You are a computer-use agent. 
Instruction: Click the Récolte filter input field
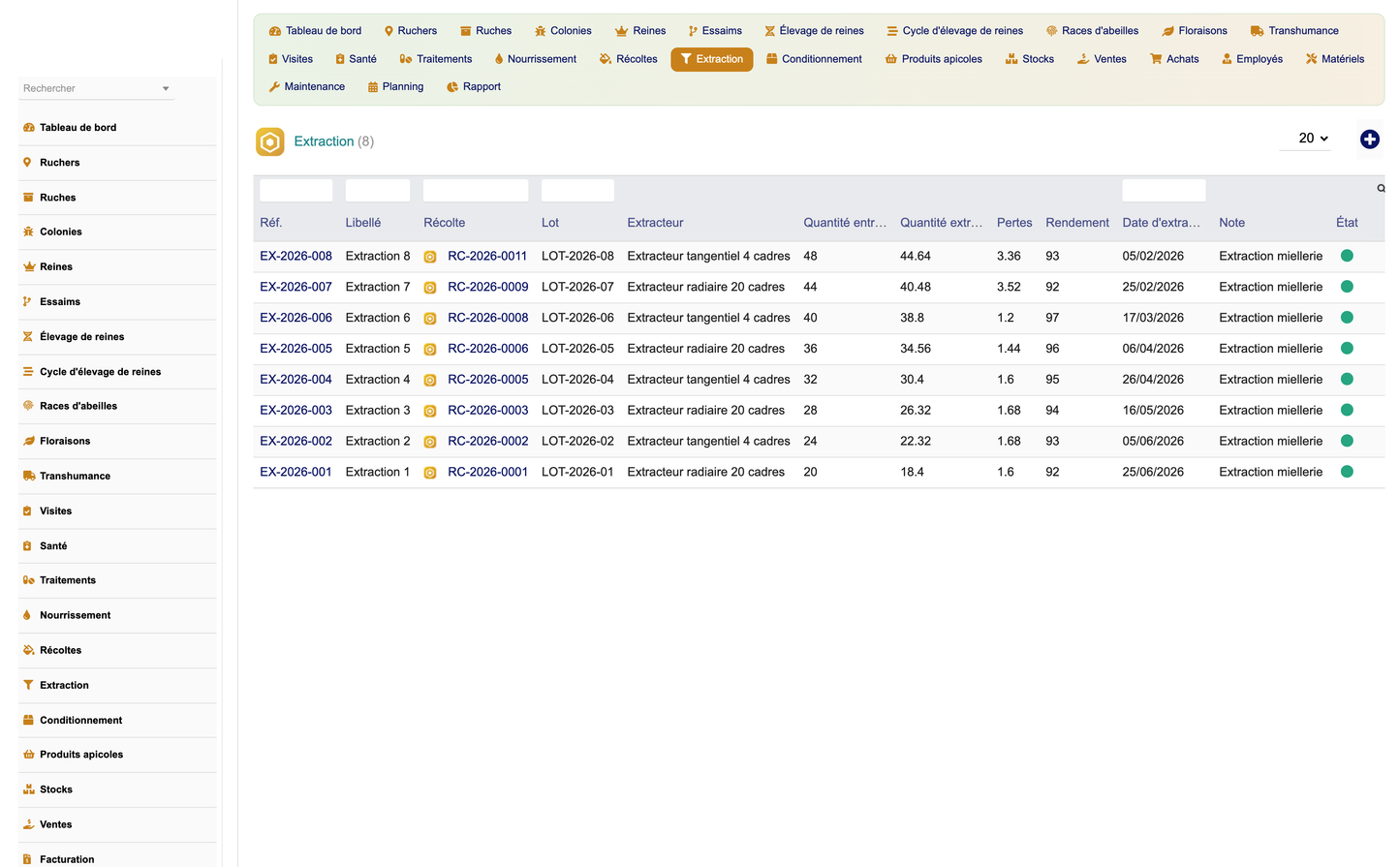(476, 190)
